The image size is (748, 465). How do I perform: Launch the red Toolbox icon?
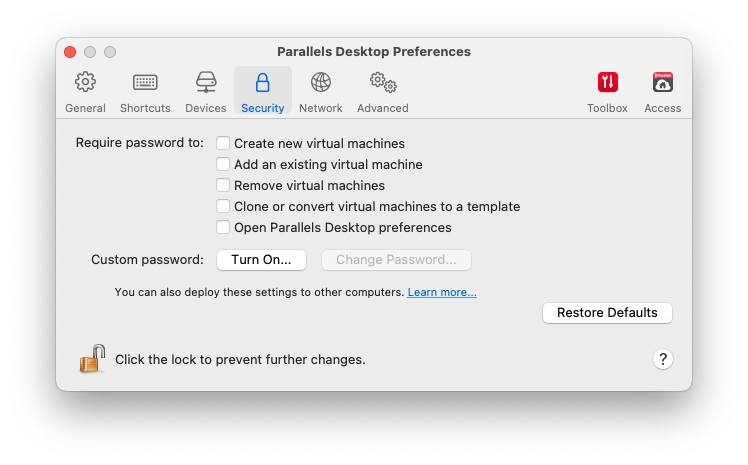coord(608,82)
